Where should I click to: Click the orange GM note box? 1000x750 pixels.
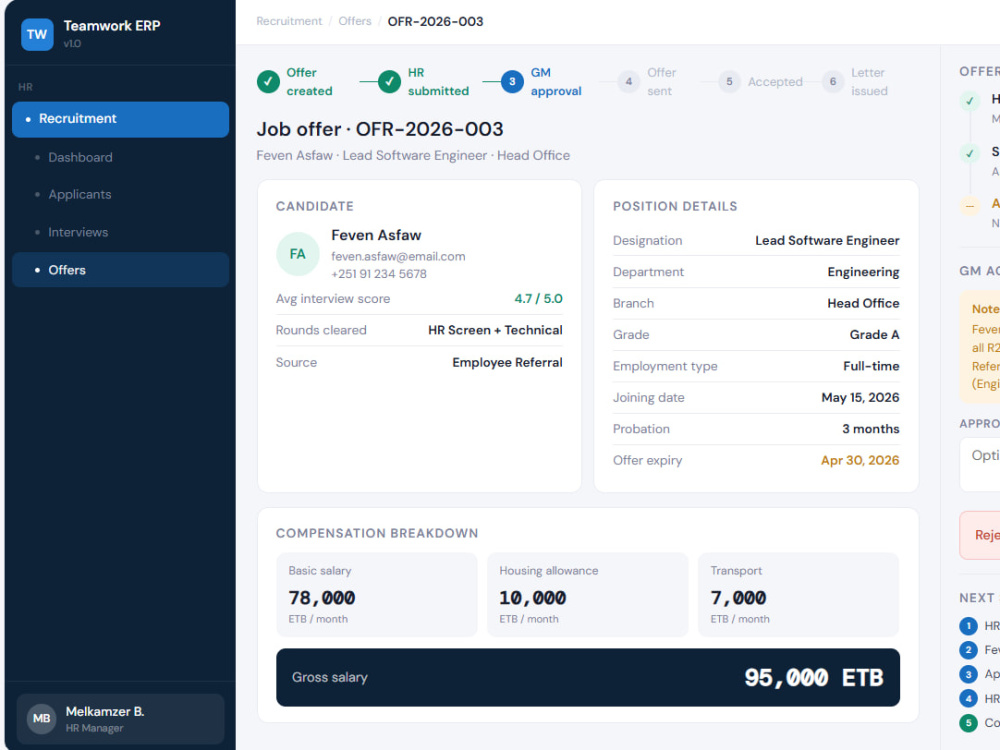(x=980, y=347)
